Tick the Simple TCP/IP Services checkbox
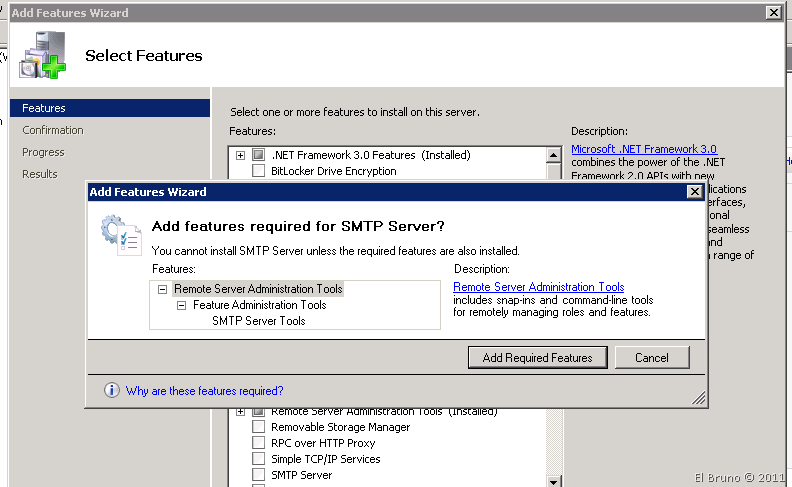Viewport: 792px width, 487px height. [258, 459]
